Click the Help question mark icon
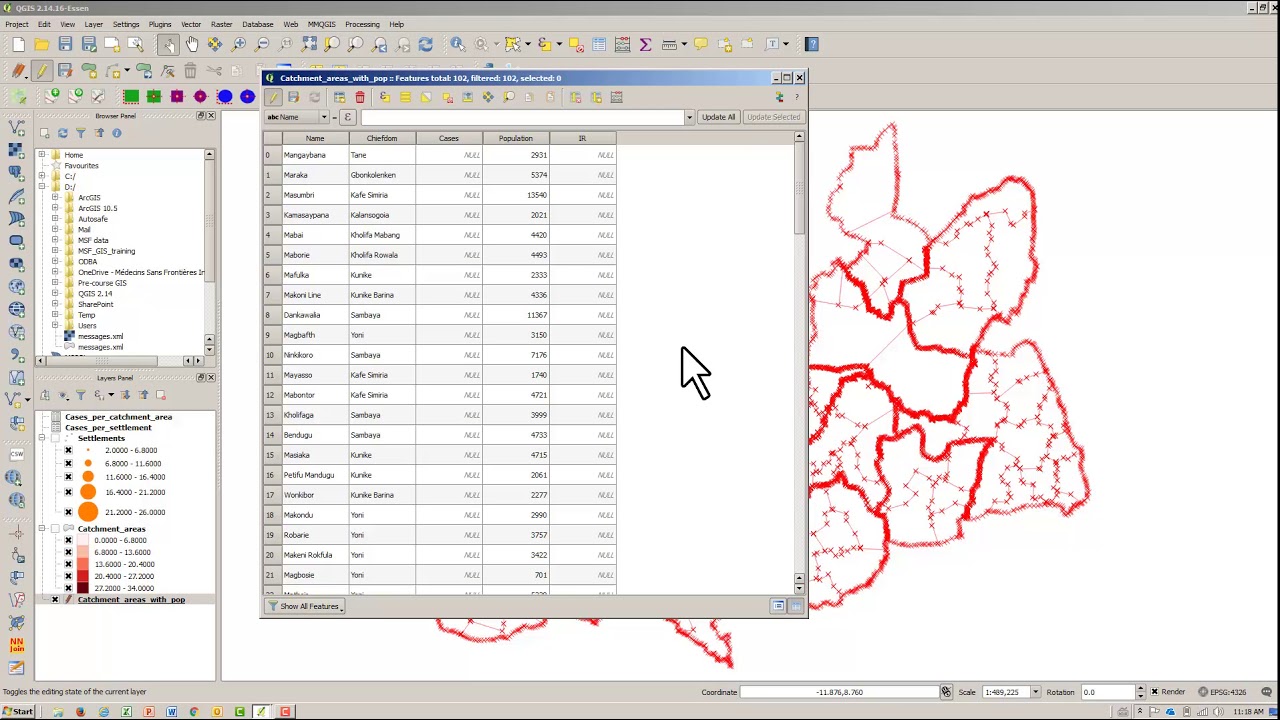 coord(812,44)
